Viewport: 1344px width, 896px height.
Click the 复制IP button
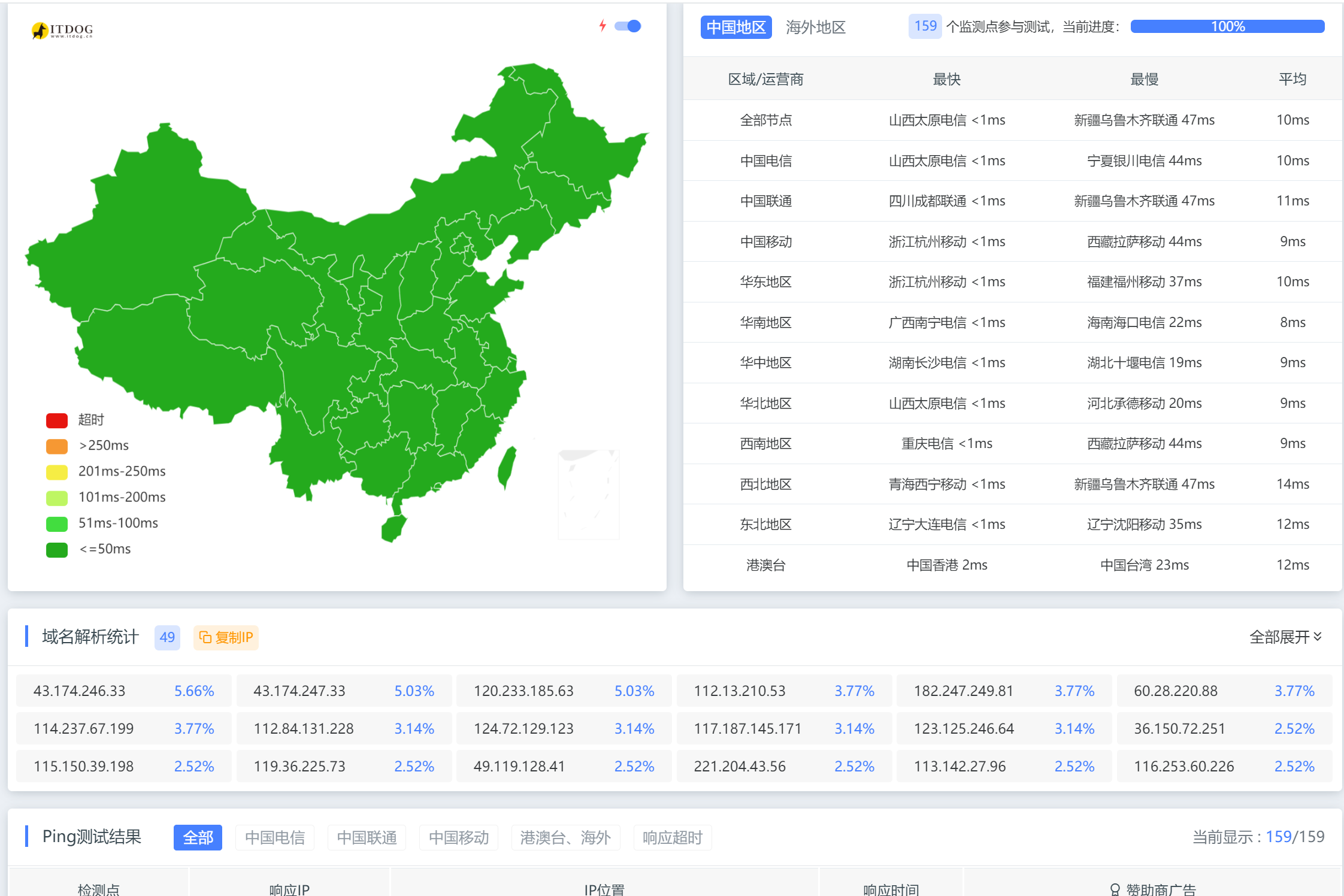[x=226, y=637]
